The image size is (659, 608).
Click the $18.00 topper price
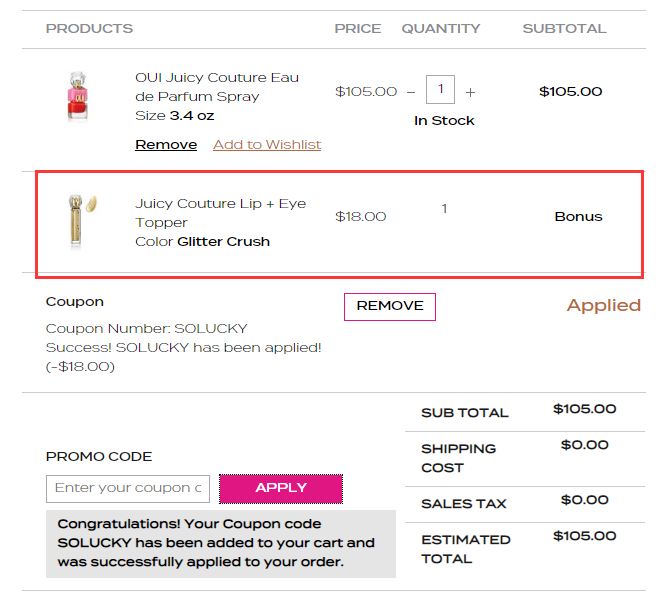(361, 216)
